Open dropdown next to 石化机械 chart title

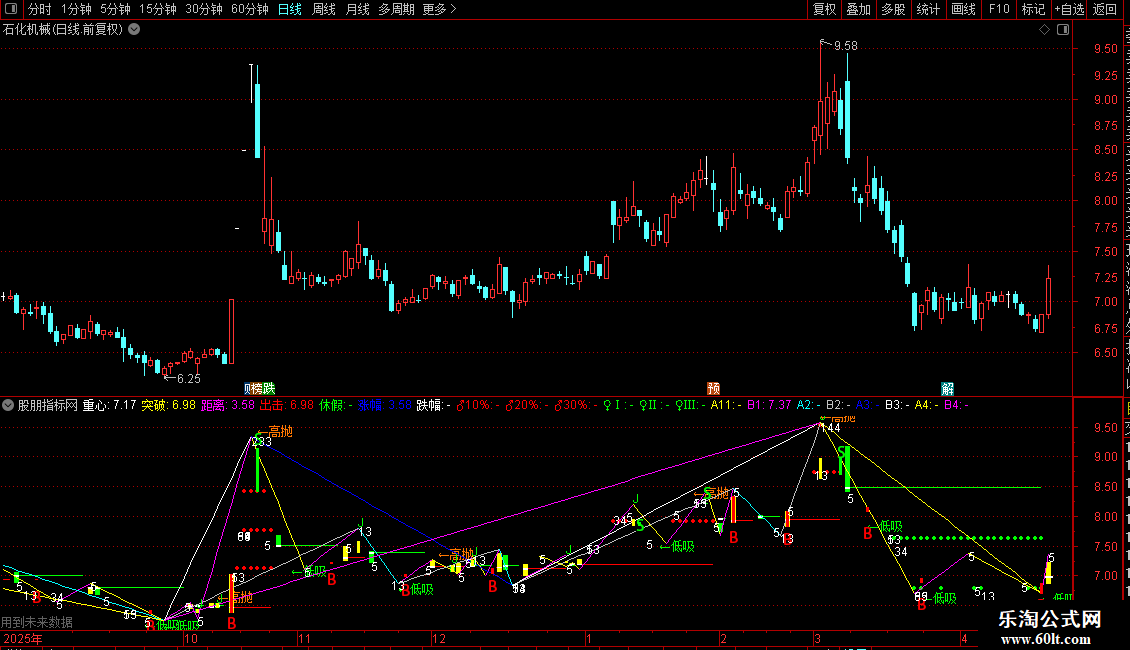(134, 30)
